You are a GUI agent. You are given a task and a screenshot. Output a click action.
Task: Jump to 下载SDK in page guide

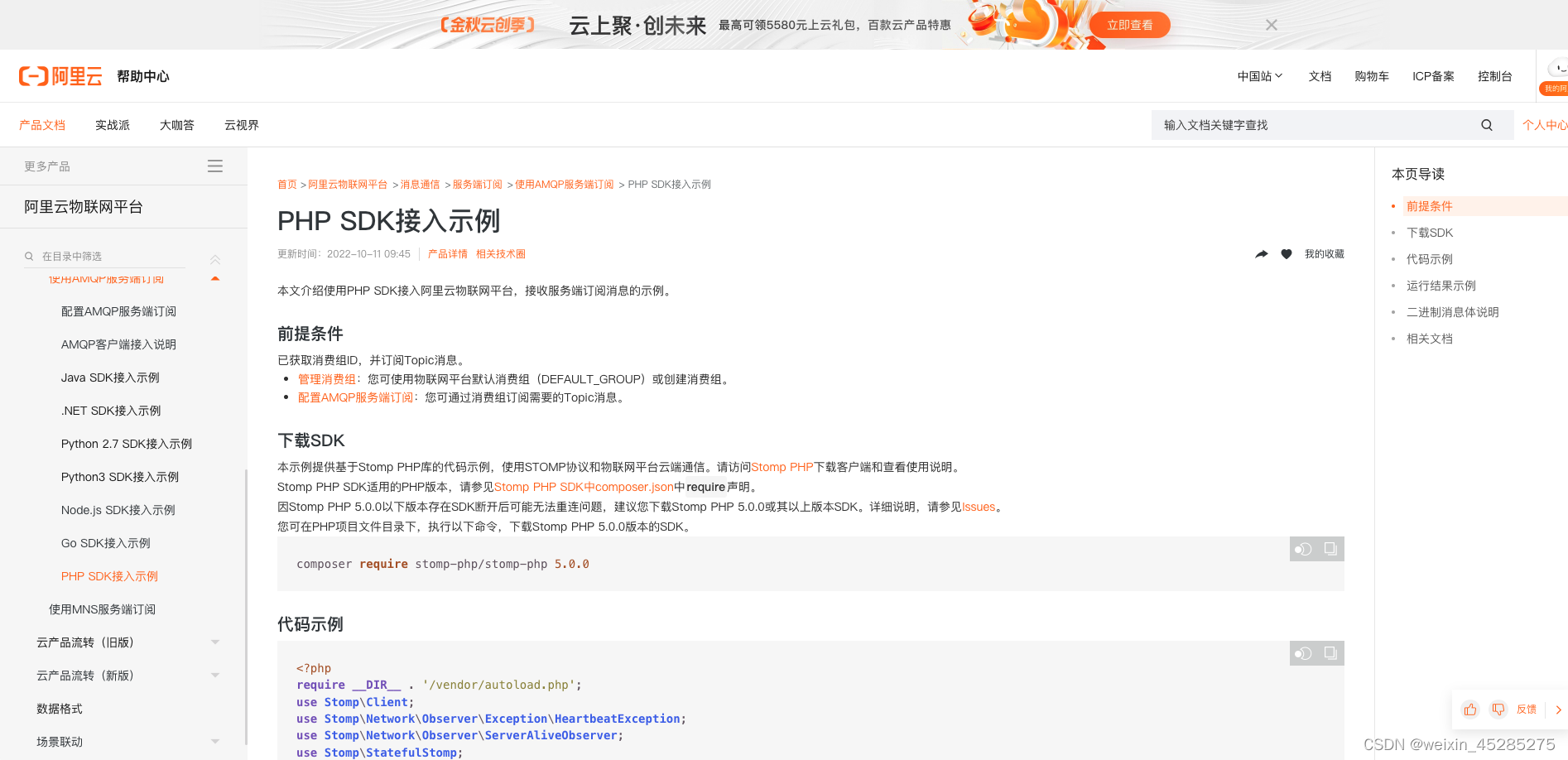coord(1430,233)
